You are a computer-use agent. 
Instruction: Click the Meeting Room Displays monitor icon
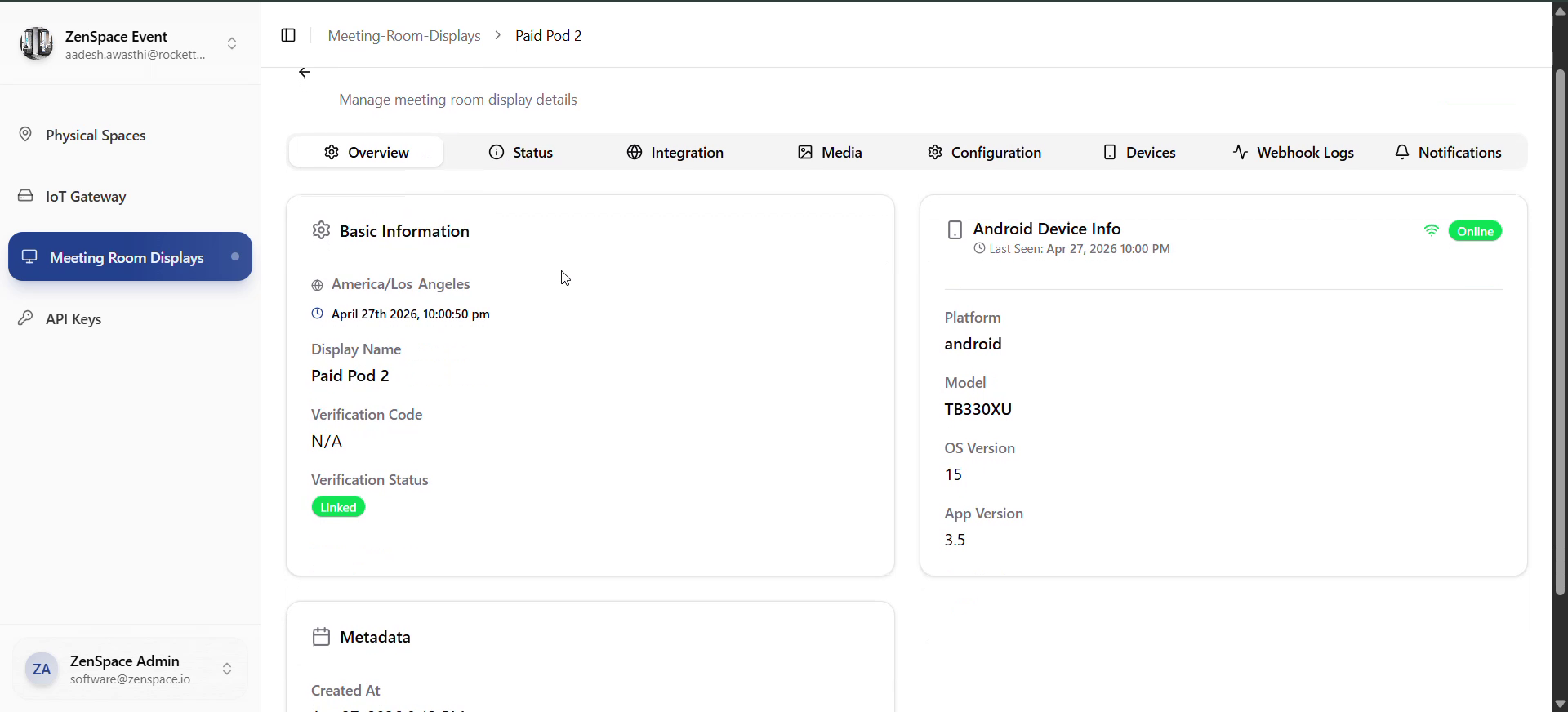click(x=29, y=256)
